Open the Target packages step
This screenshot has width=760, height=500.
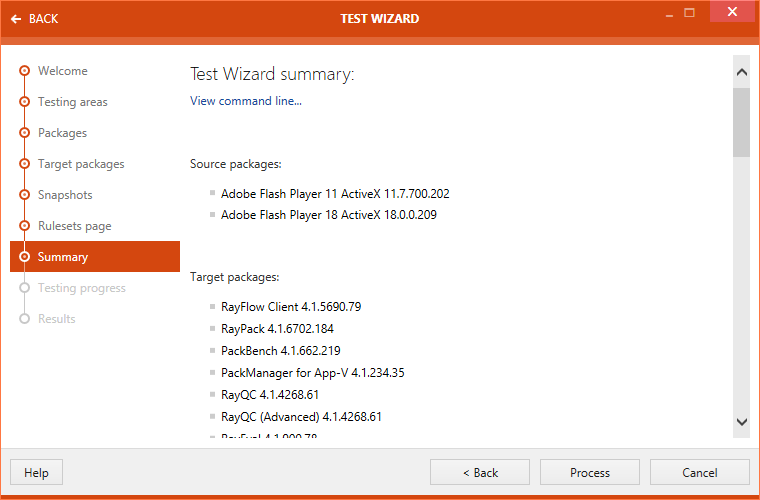(x=81, y=164)
